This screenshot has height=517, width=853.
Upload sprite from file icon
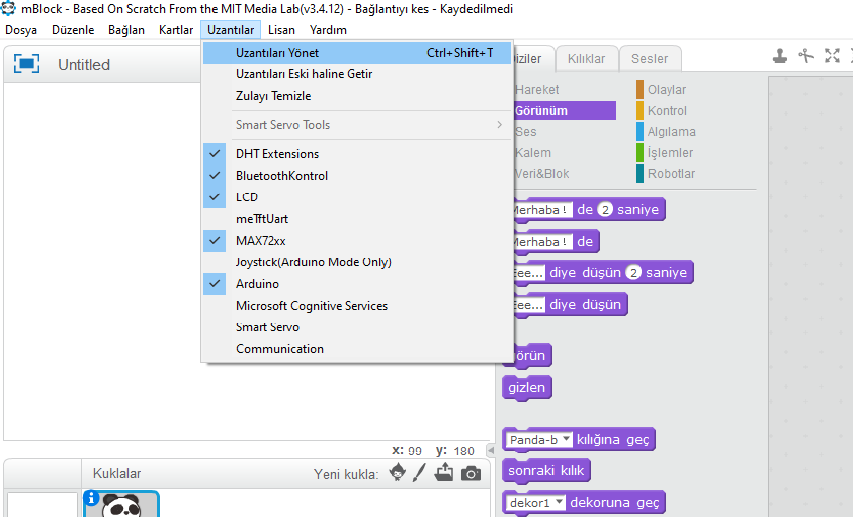[x=444, y=472]
